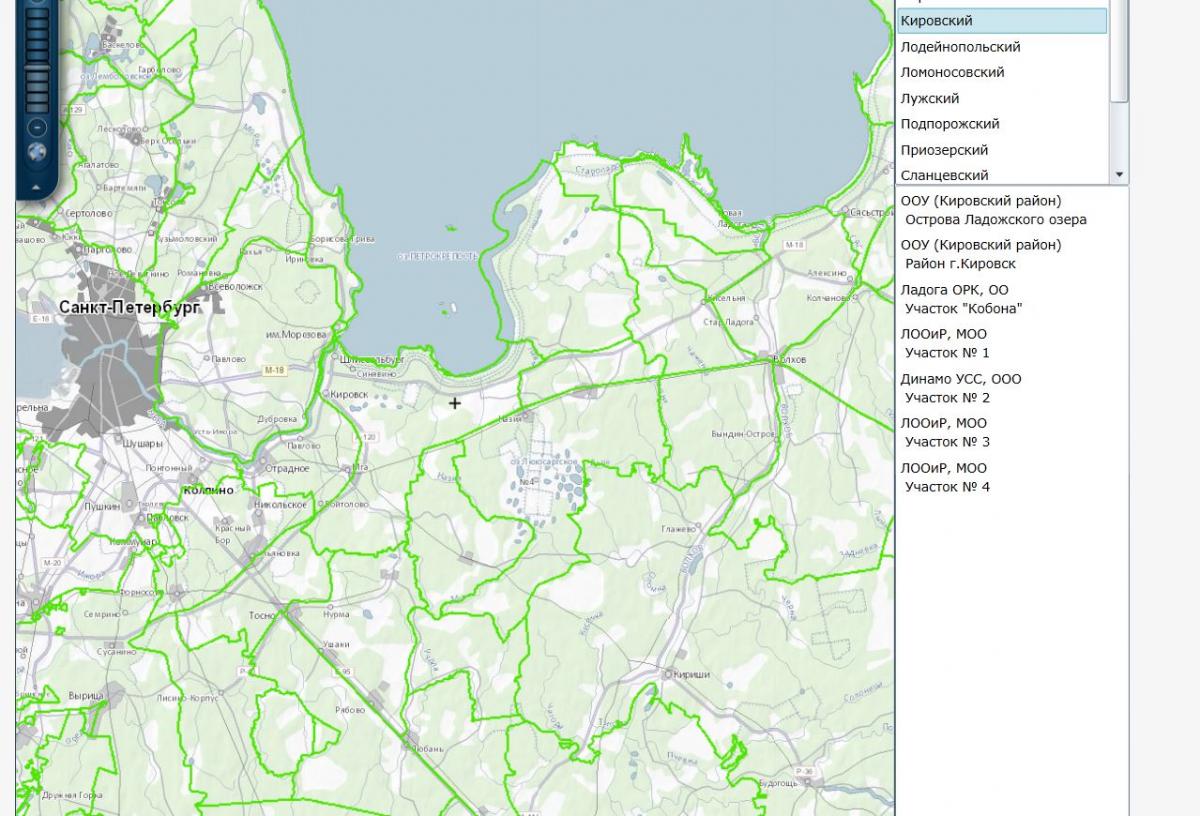Open ООУ Острова Ладожского озера entry
The image size is (1200, 816).
tap(993, 210)
